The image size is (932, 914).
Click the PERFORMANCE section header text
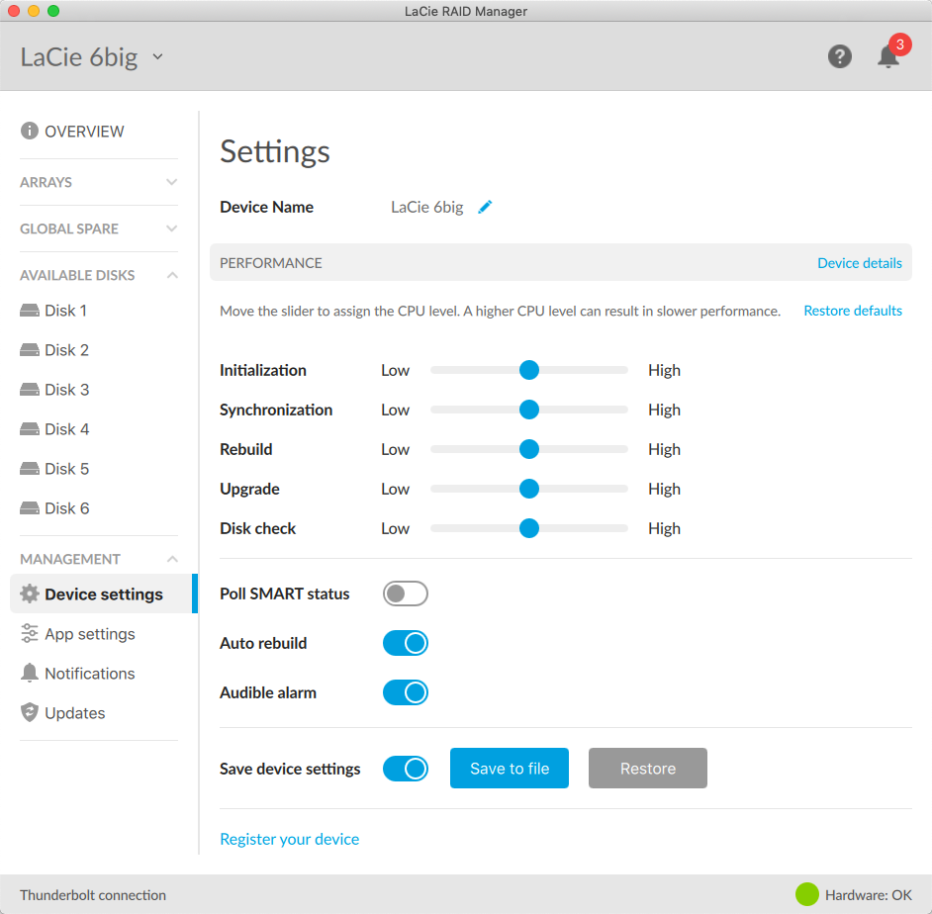pos(271,263)
